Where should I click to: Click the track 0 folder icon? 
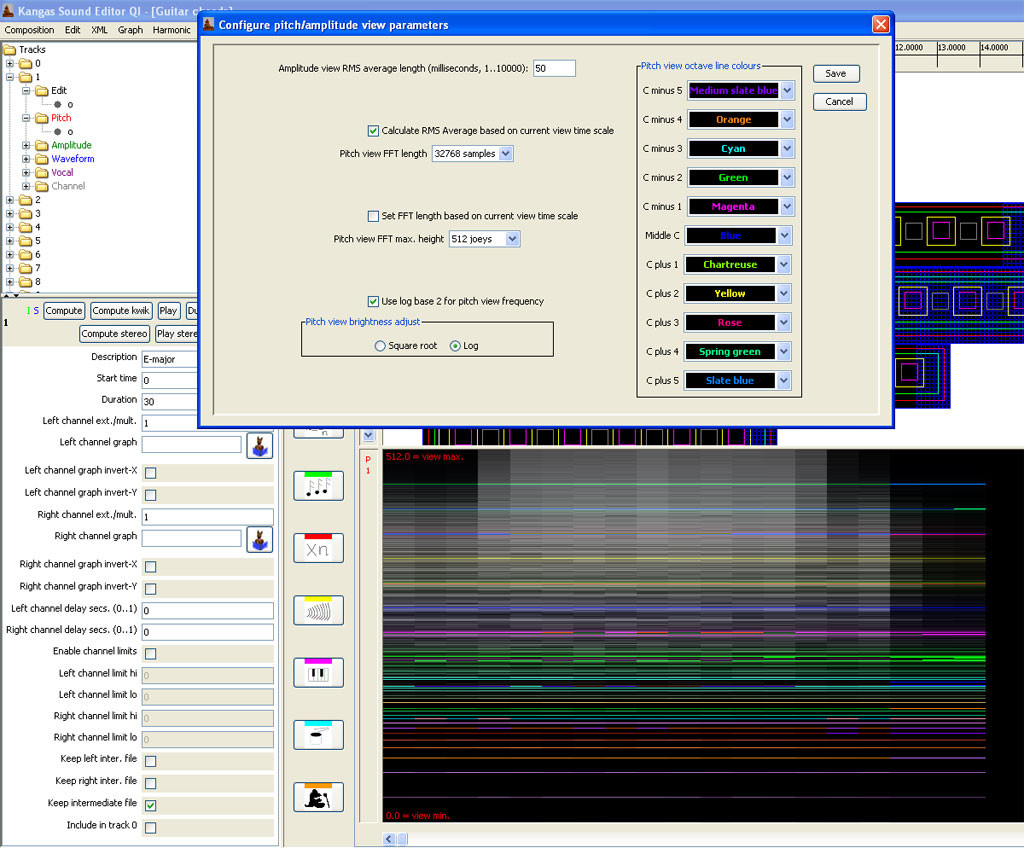25,63
